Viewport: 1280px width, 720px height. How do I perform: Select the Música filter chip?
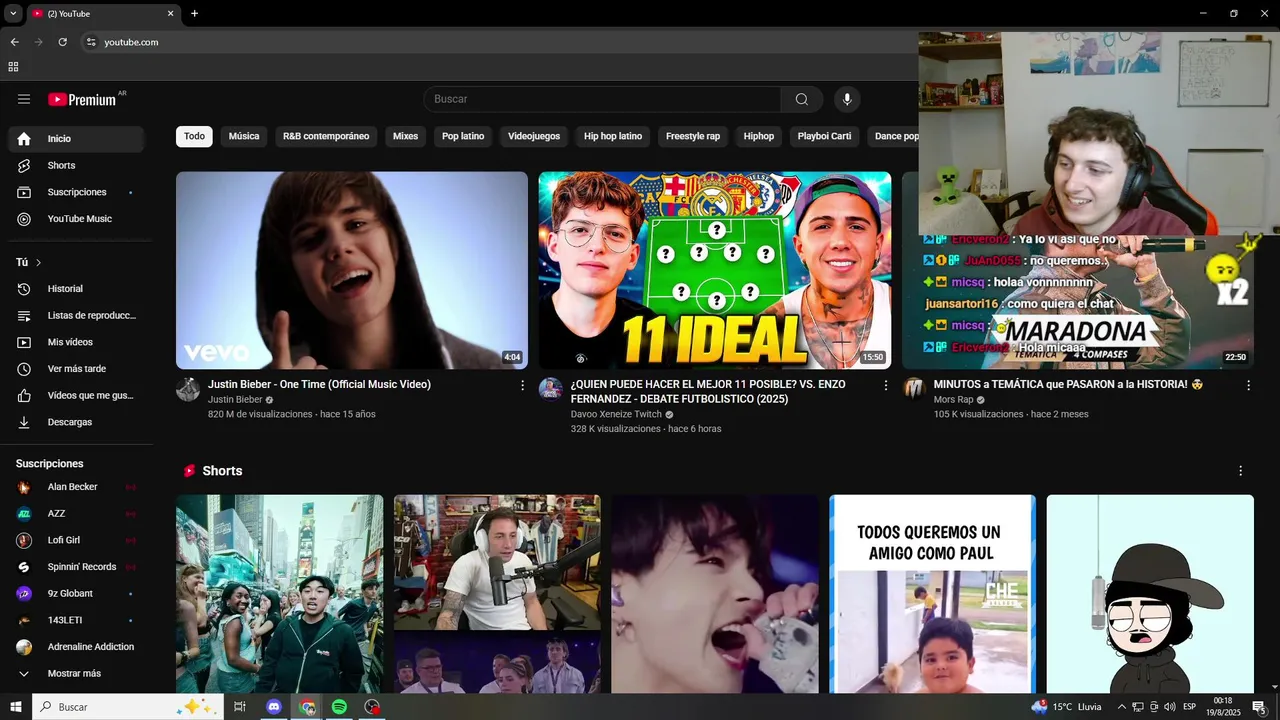244,136
